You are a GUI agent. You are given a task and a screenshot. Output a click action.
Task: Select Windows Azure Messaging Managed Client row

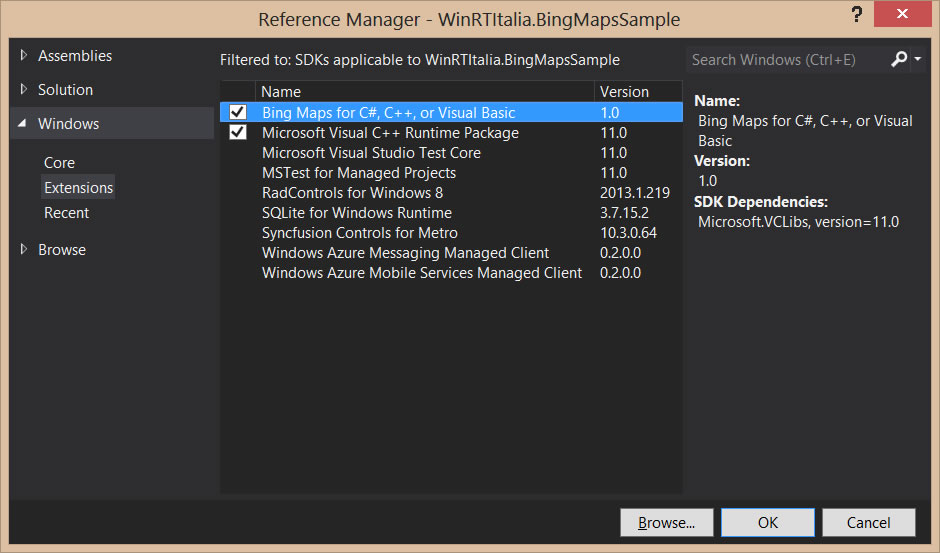pos(451,253)
